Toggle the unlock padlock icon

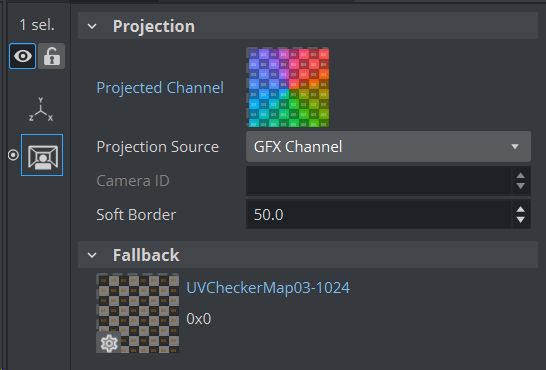[x=52, y=56]
